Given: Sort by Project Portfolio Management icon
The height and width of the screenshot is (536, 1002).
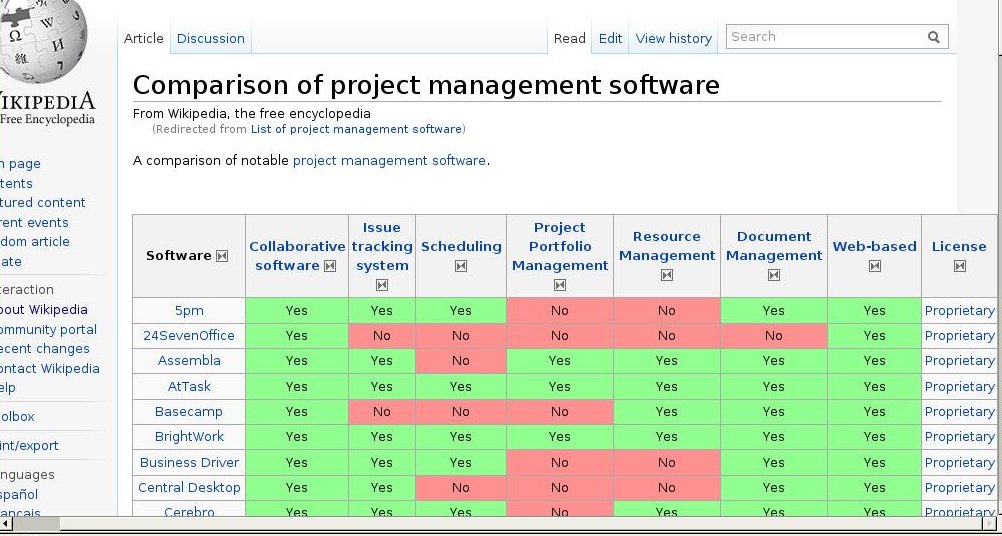Looking at the screenshot, I should 560,286.
